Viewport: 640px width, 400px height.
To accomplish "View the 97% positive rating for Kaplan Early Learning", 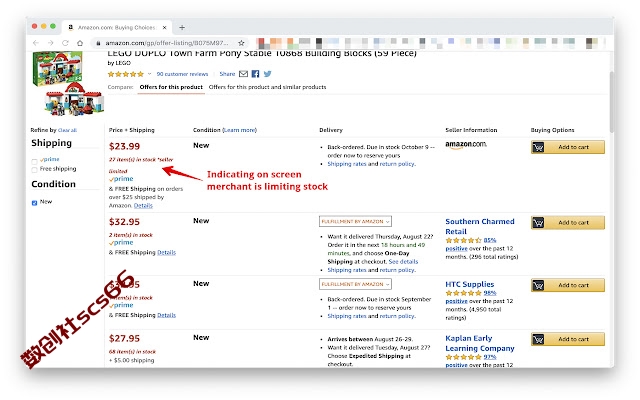I will (x=490, y=357).
